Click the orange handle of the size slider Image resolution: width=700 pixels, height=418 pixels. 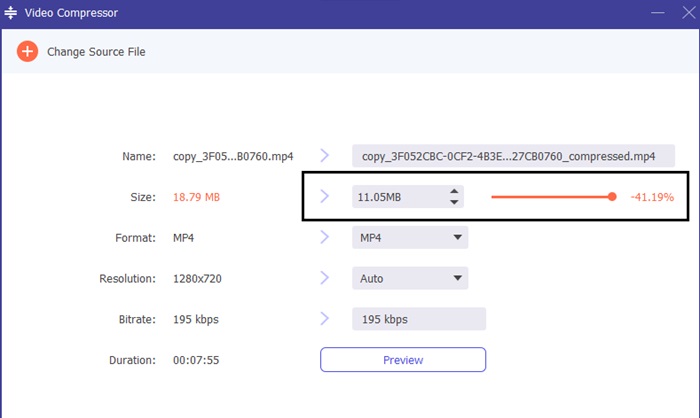[612, 197]
